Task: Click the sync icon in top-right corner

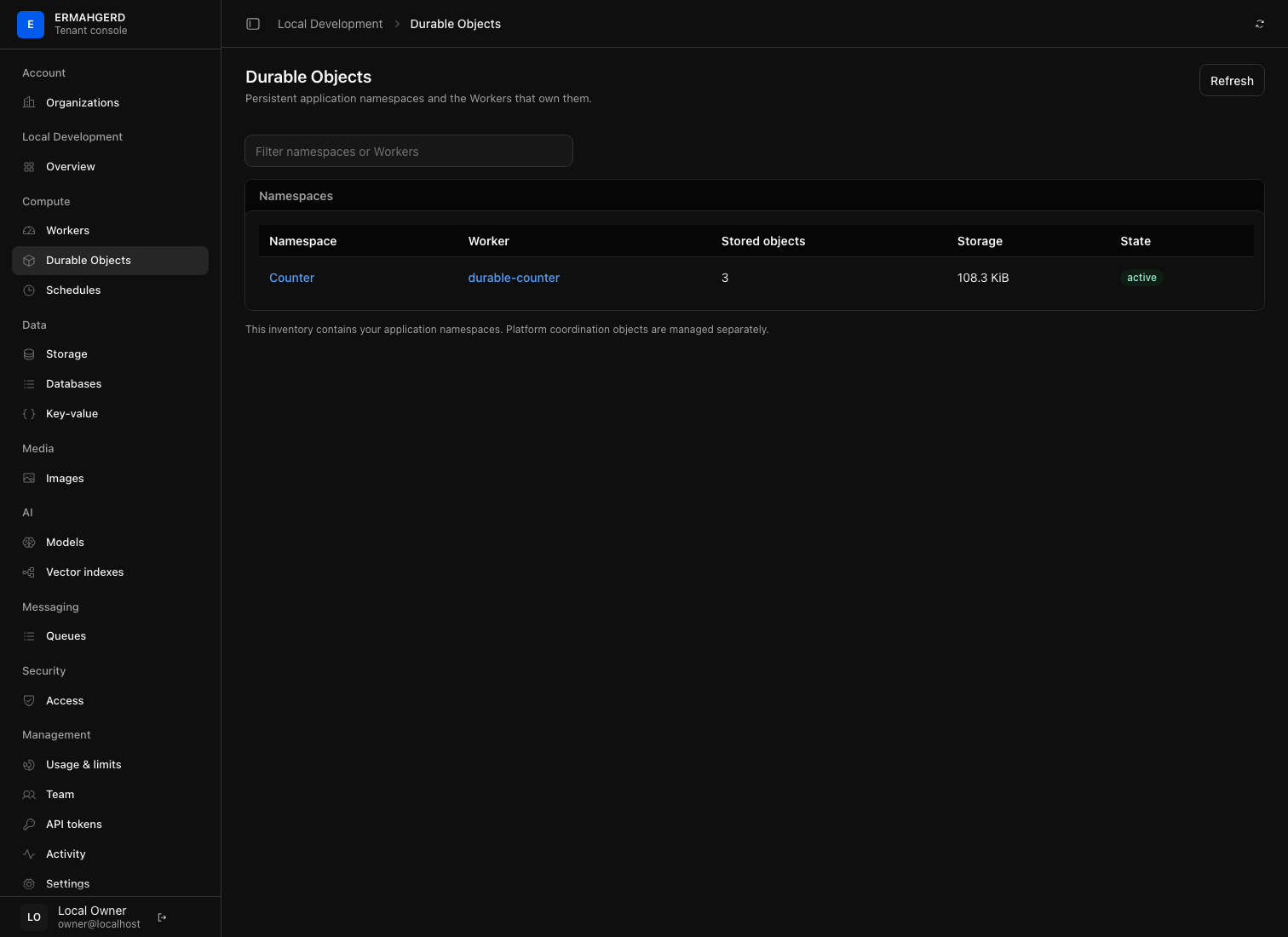Action: pos(1260,24)
